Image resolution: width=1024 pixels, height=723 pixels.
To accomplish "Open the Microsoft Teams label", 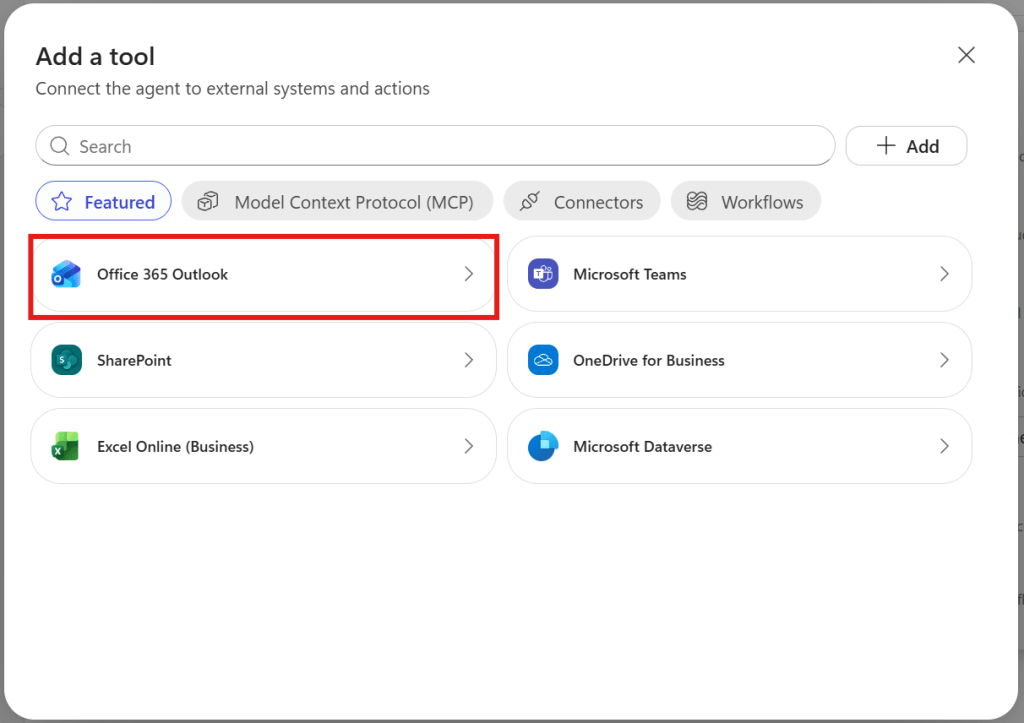I will 630,274.
